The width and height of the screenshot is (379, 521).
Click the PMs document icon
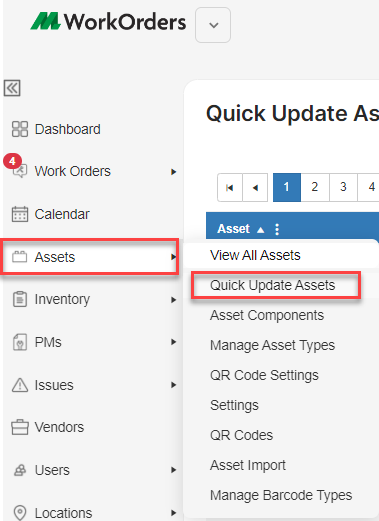20,342
